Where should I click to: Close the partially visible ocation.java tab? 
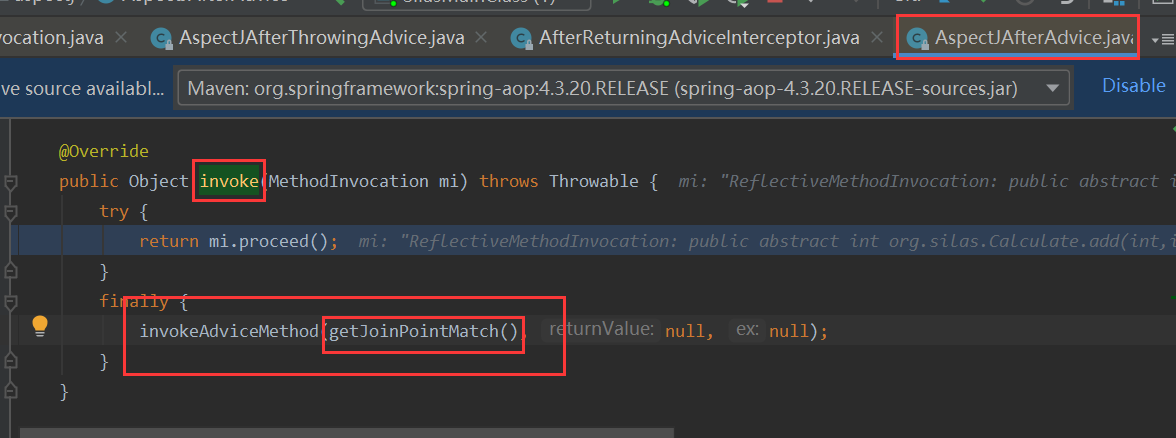pos(120,38)
